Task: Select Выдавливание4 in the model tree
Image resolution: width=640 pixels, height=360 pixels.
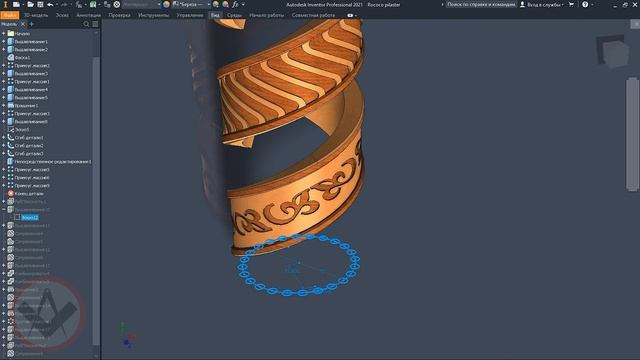Action: [31, 89]
